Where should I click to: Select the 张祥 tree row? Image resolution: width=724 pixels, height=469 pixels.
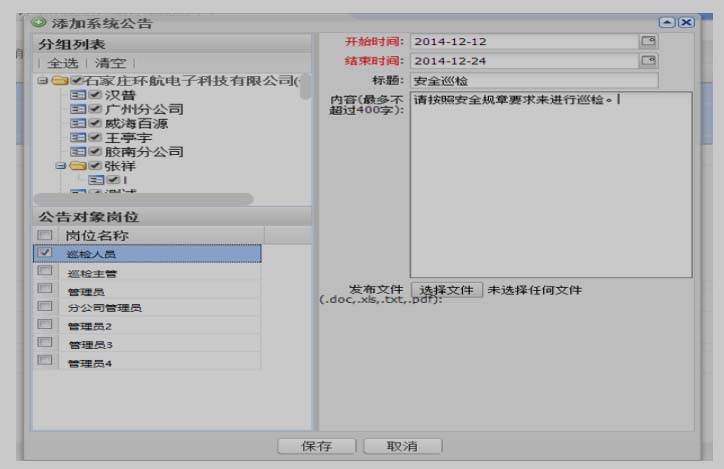pos(120,165)
